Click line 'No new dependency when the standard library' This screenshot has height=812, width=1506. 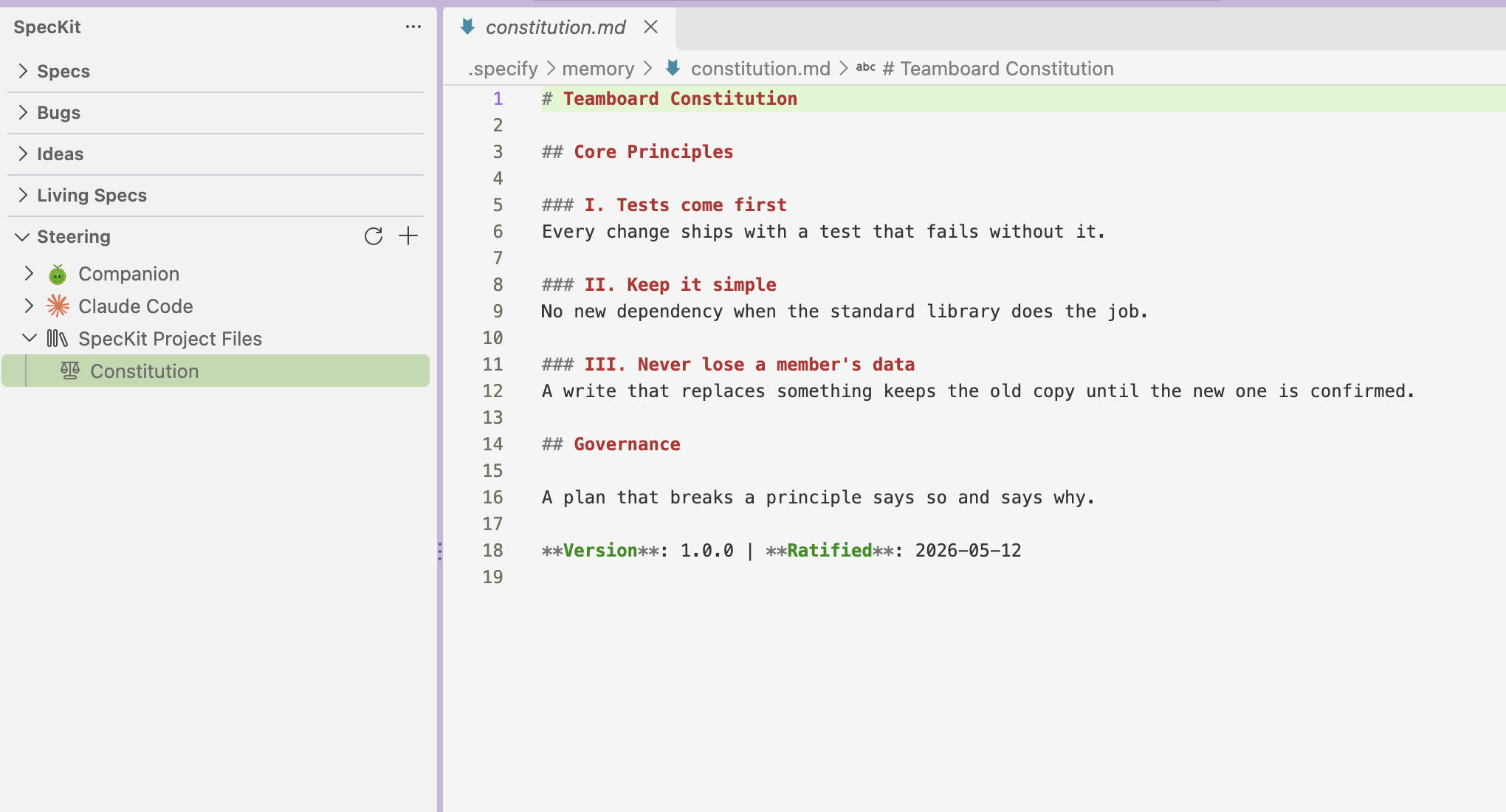pos(845,312)
